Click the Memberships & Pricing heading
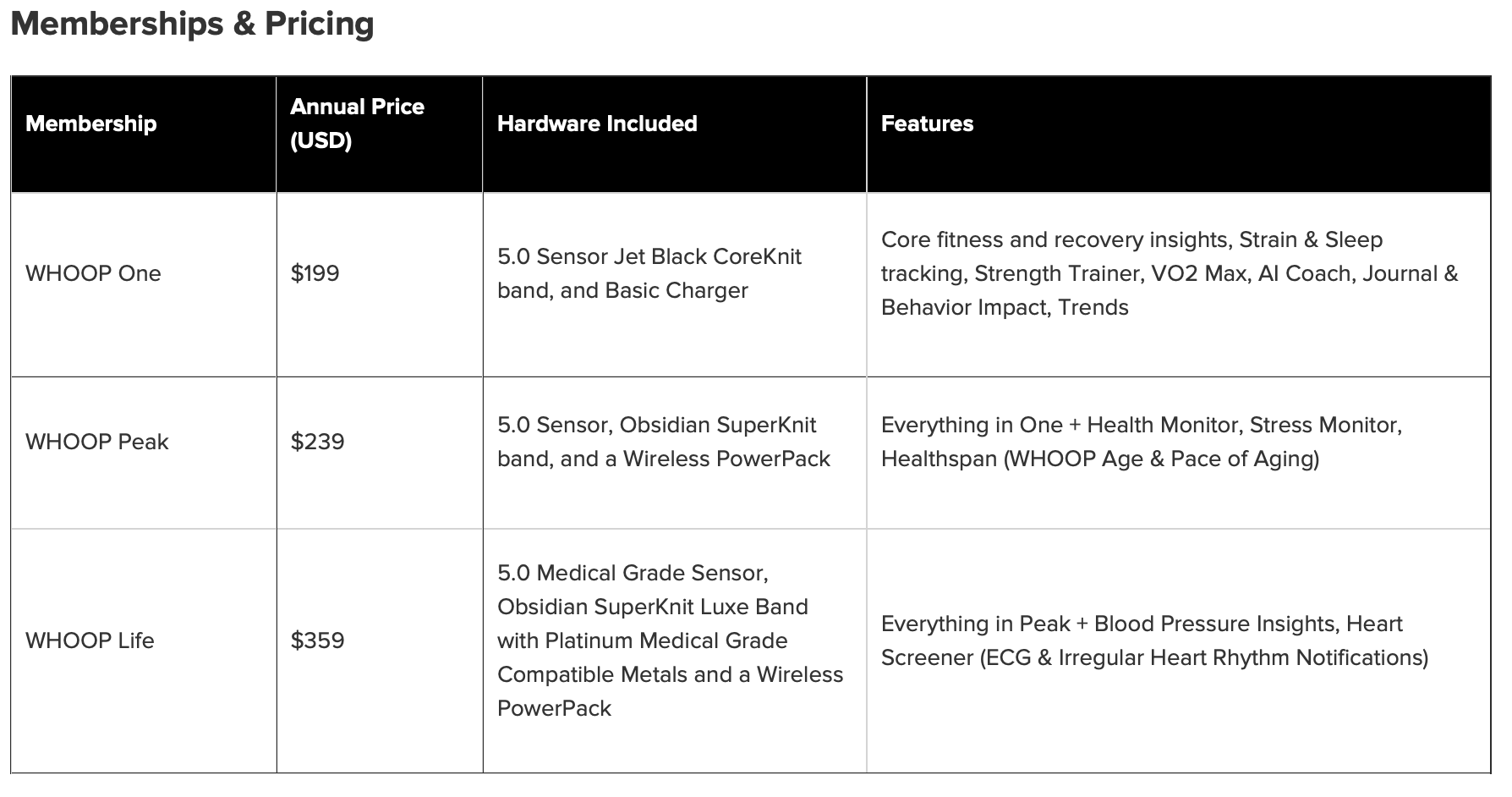This screenshot has height=797, width=1512. click(x=192, y=24)
